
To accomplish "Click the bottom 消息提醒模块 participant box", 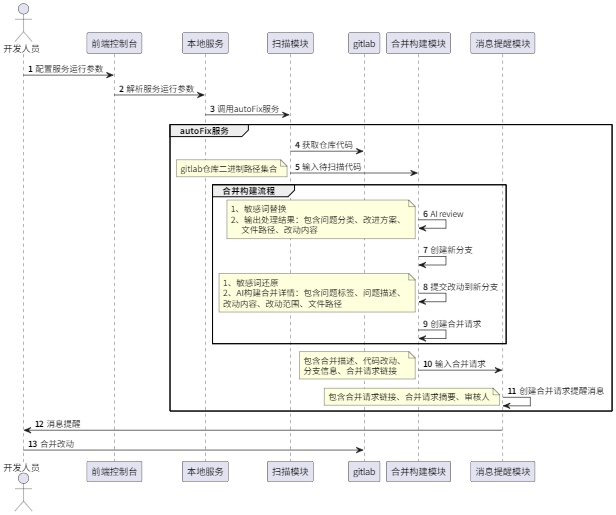I will 502,469.
